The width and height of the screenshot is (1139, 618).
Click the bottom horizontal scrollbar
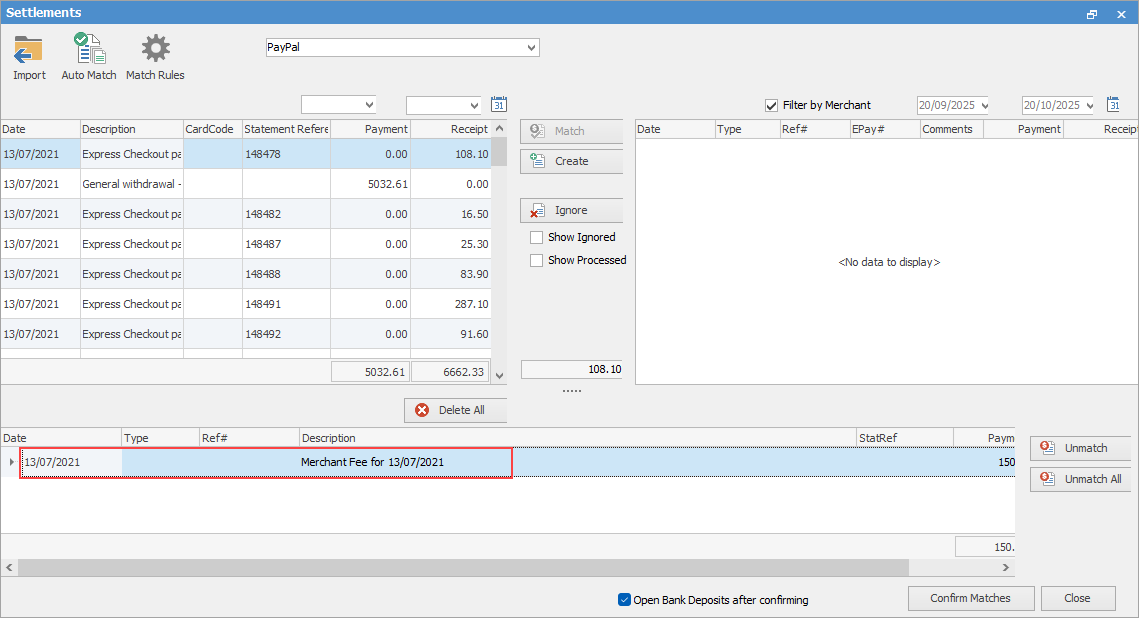tap(460, 567)
